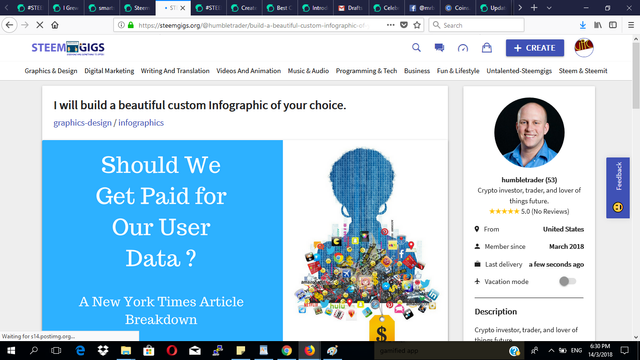The width and height of the screenshot is (640, 360).
Task: Open the dashboard speedometer icon
Action: coord(463,48)
